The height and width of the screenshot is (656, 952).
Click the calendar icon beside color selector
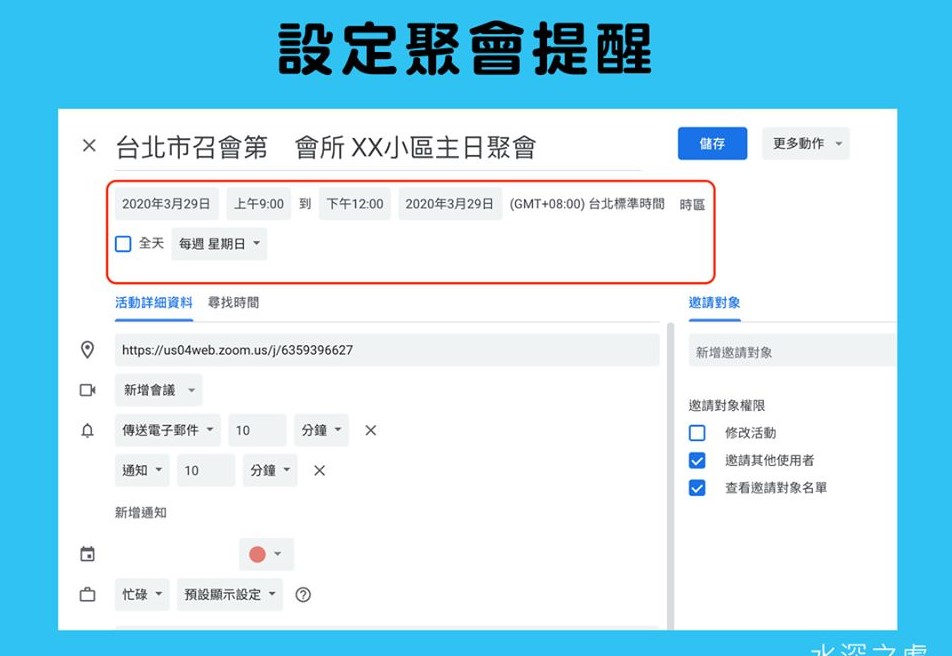pyautogui.click(x=88, y=554)
